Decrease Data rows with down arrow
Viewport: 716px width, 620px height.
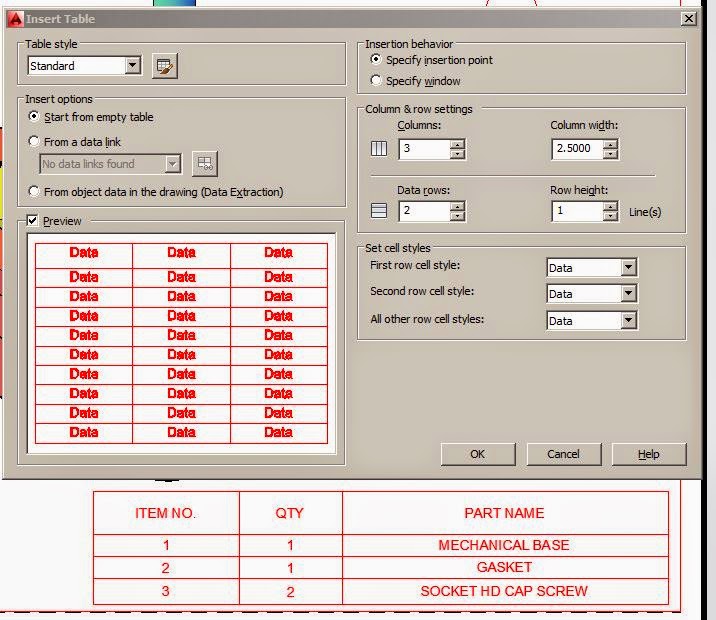457,216
